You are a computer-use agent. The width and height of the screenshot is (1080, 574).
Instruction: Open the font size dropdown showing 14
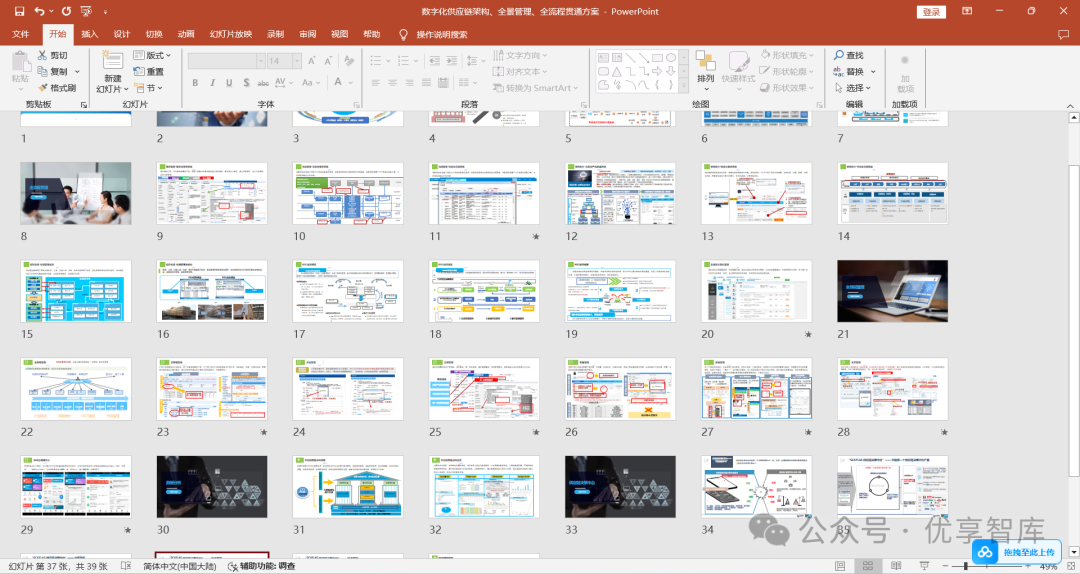tap(297, 61)
